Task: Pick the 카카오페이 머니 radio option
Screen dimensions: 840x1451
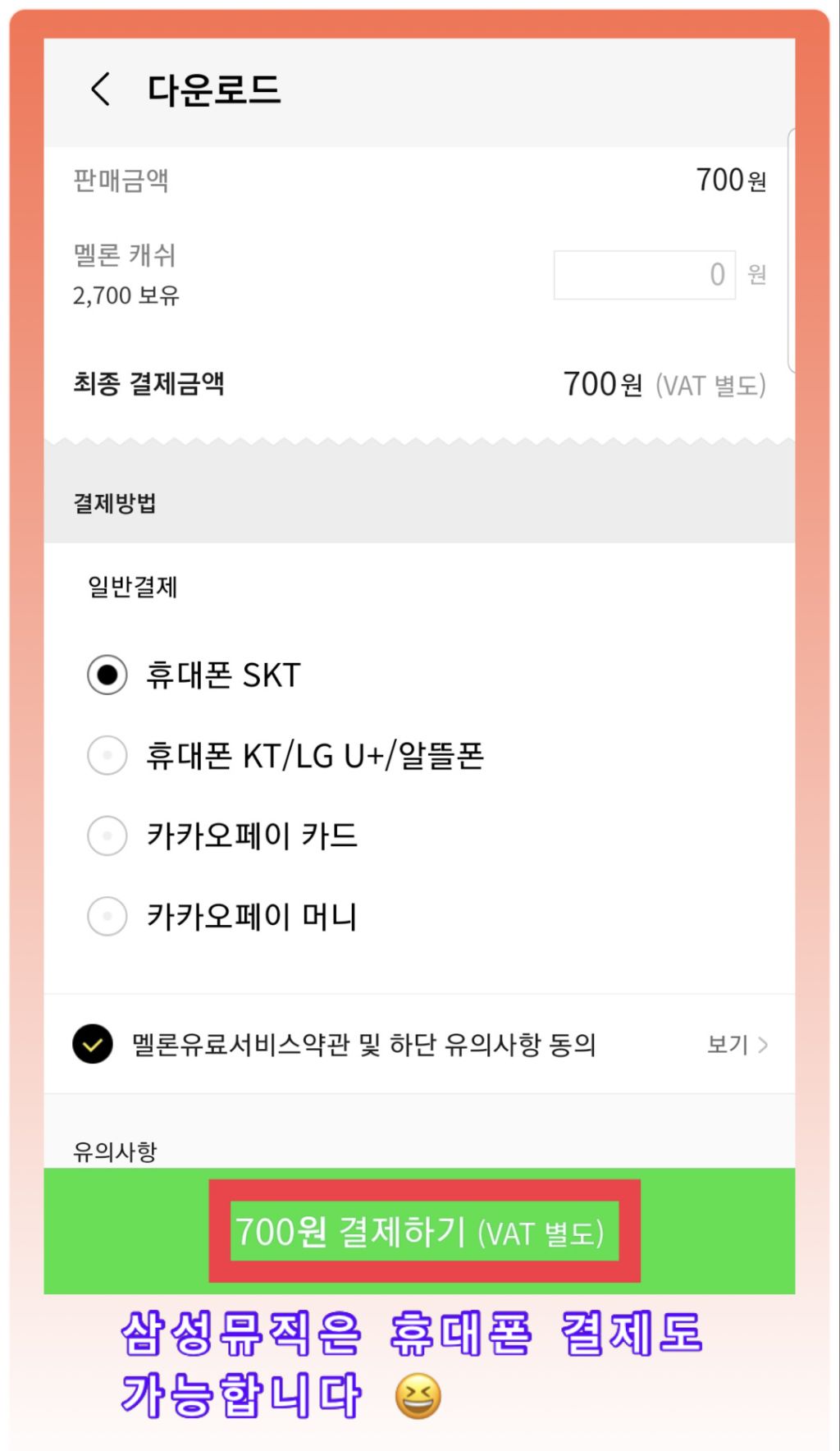Action: pyautogui.click(x=107, y=916)
